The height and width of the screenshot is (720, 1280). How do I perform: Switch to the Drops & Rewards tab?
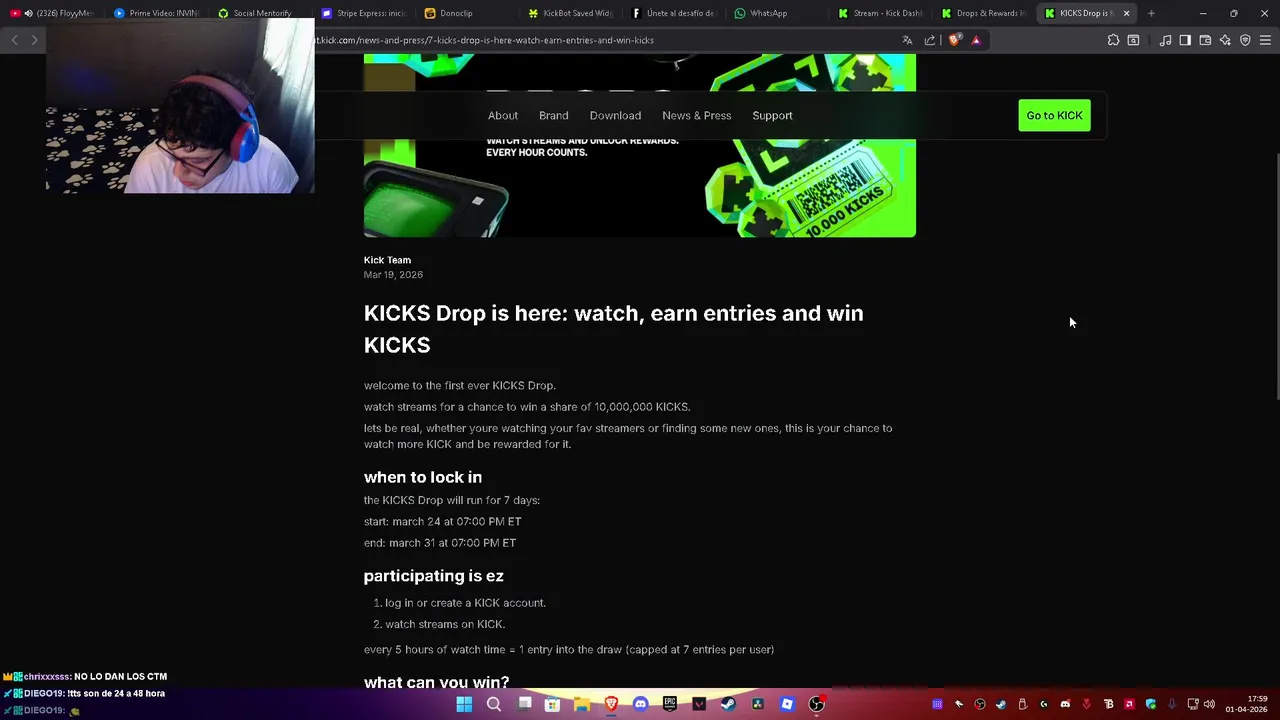pos(984,13)
